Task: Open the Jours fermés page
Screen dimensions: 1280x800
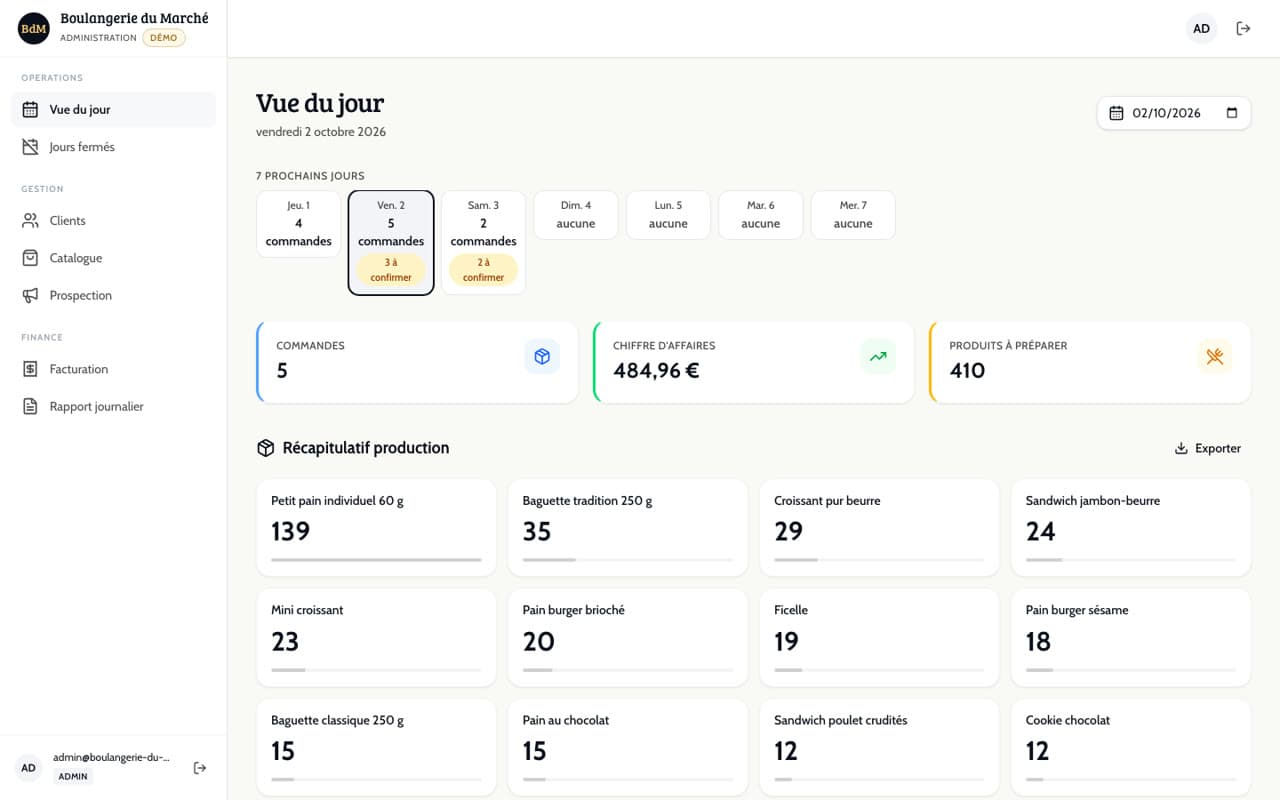Action: (x=113, y=147)
